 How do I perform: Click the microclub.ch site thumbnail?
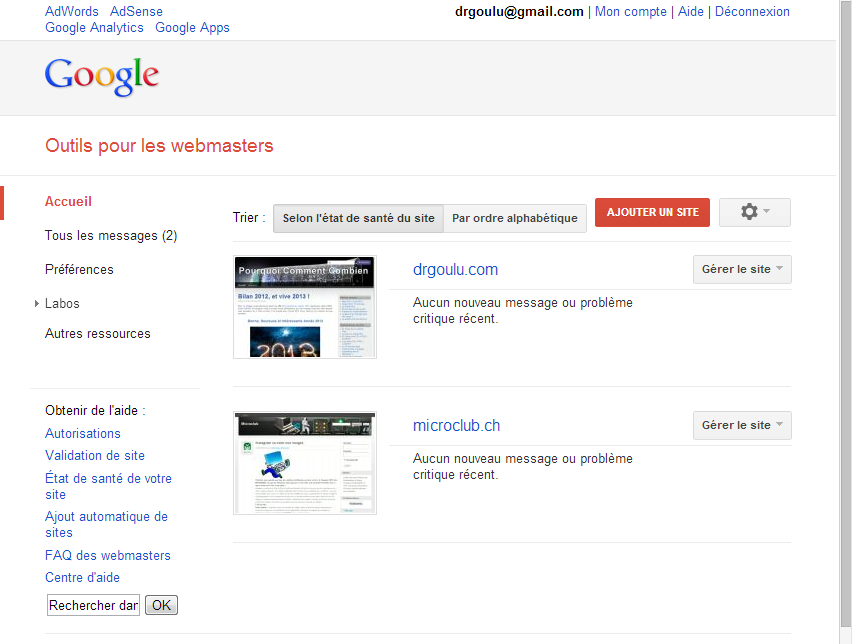[305, 463]
